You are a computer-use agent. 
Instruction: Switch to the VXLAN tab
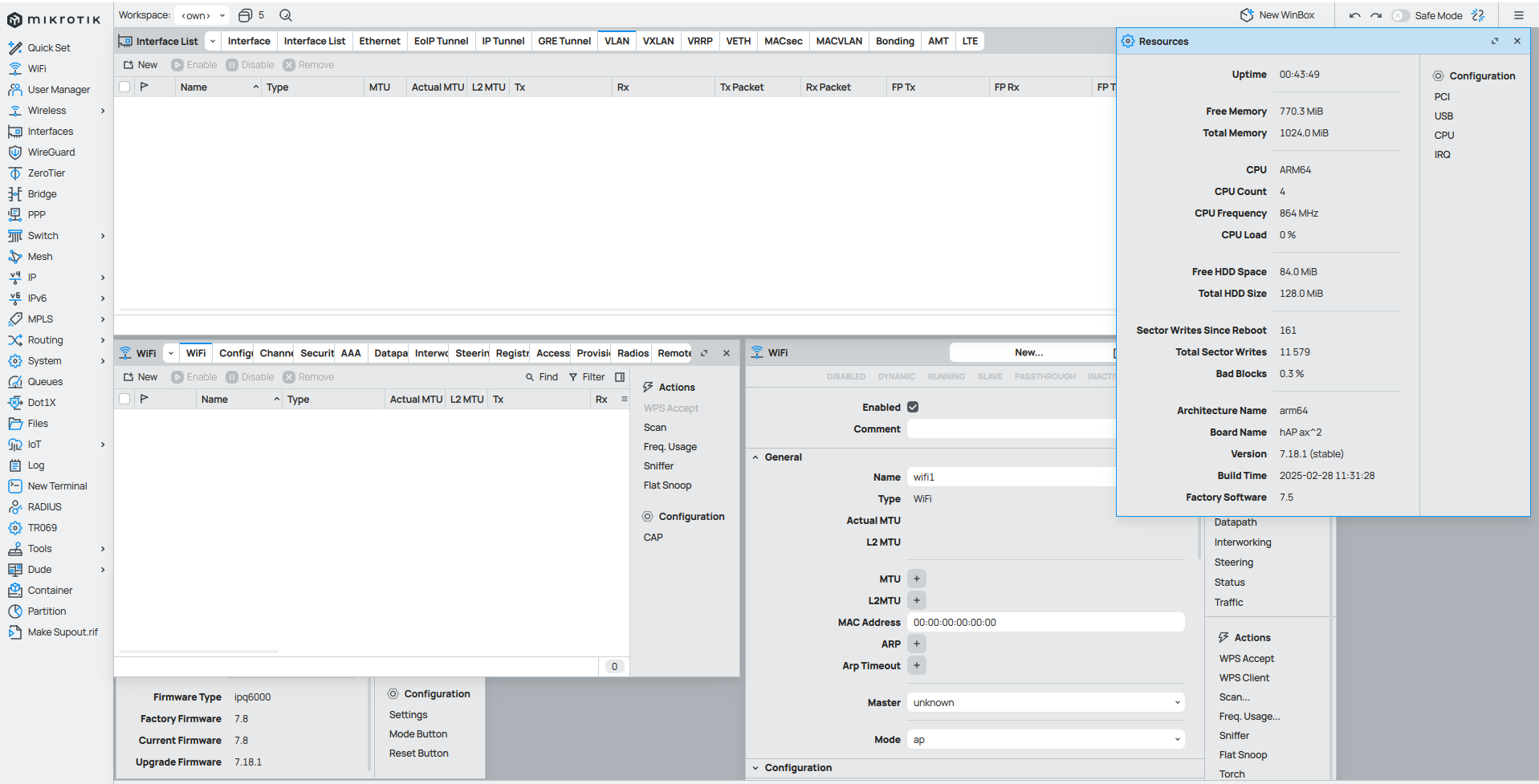[658, 41]
